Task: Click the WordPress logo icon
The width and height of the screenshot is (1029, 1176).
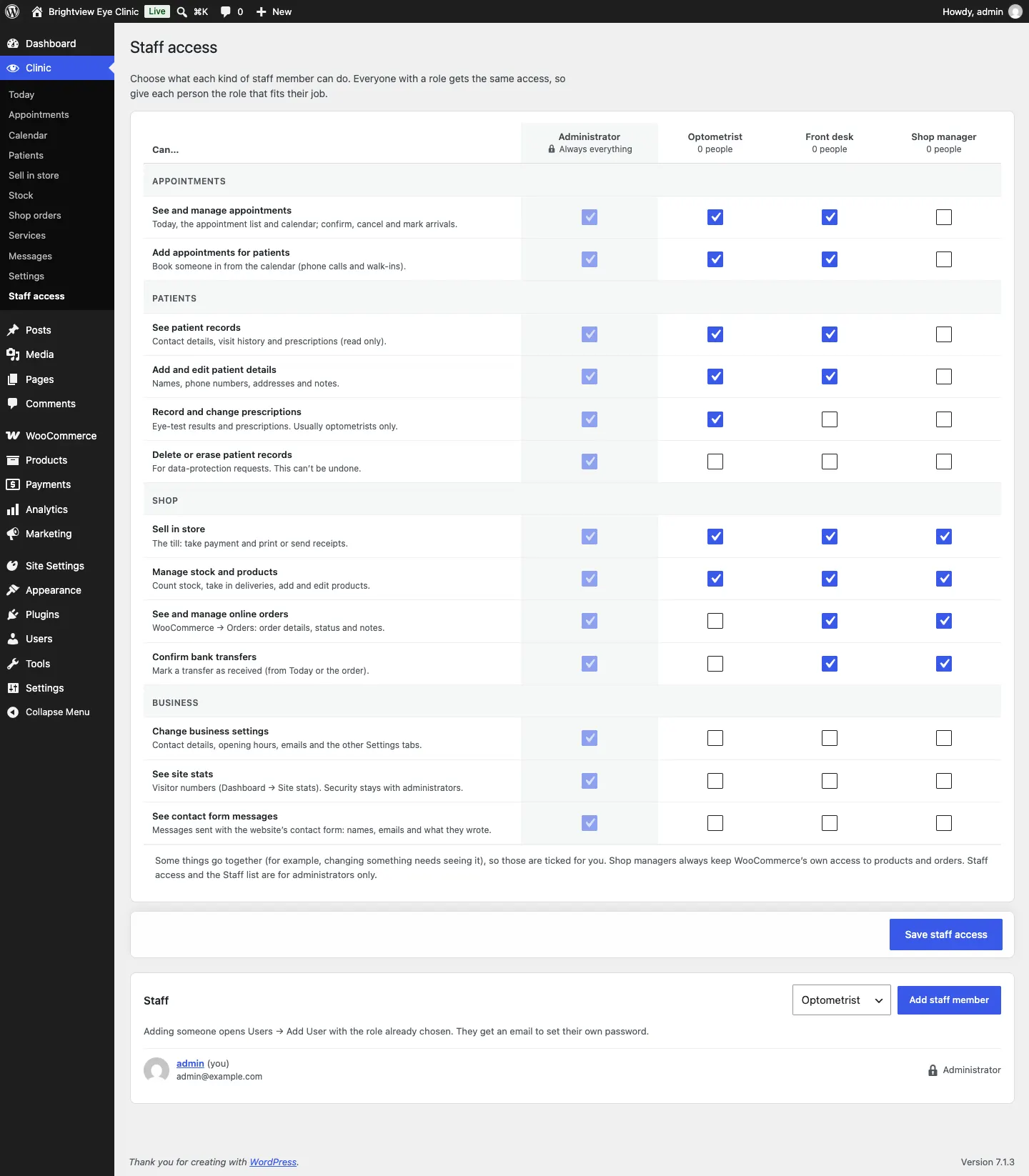Action: [x=12, y=11]
